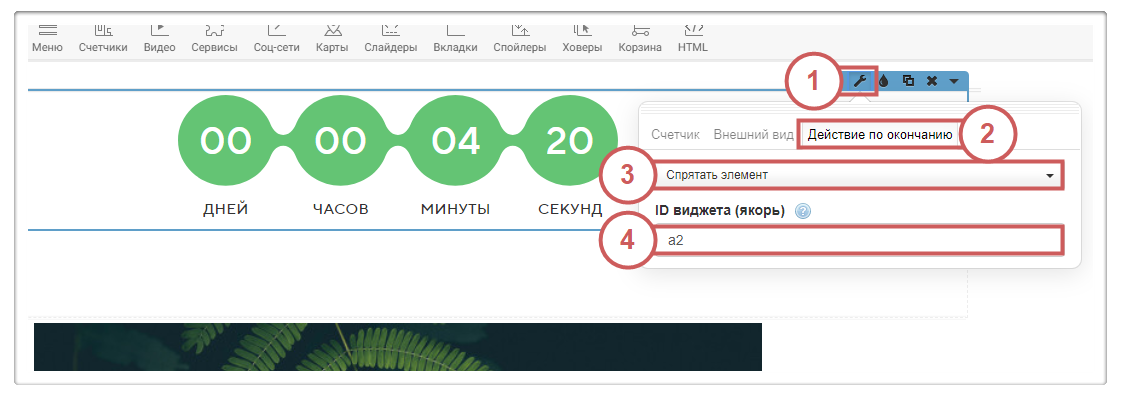Open the Вкладки widget category
The height and width of the screenshot is (395, 1122).
(x=455, y=40)
